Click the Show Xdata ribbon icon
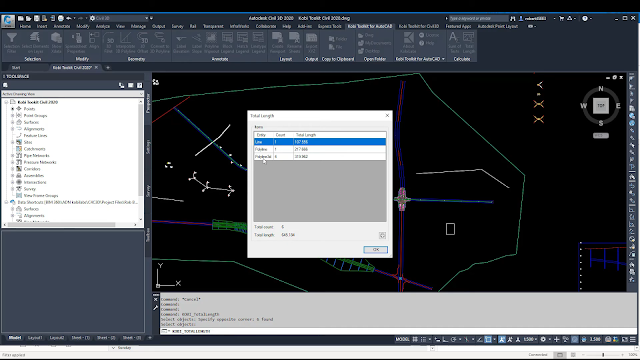Image resolution: width=640 pixels, height=360 pixels. (56, 42)
